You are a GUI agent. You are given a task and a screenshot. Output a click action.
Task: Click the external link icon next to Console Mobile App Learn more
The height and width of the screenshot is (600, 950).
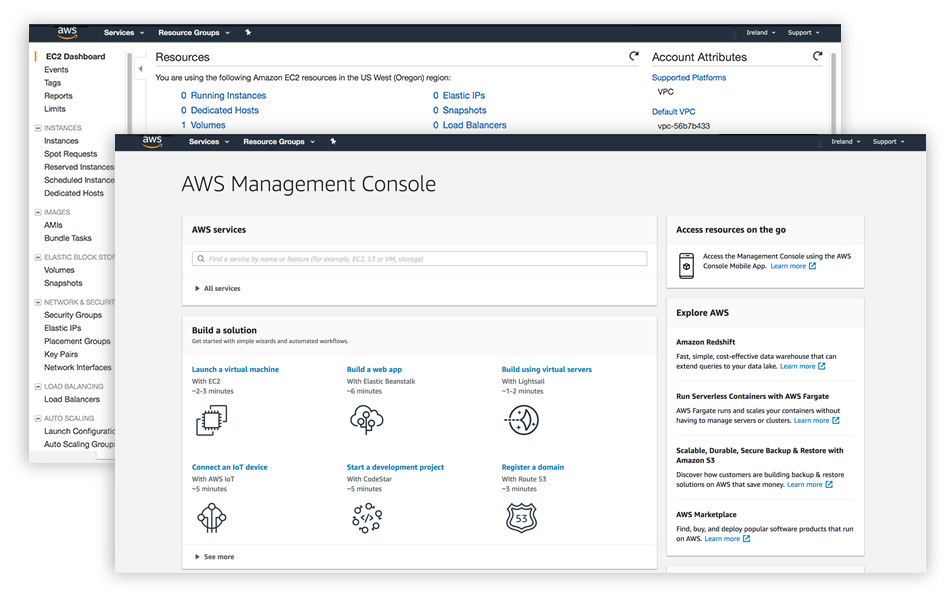click(x=812, y=266)
